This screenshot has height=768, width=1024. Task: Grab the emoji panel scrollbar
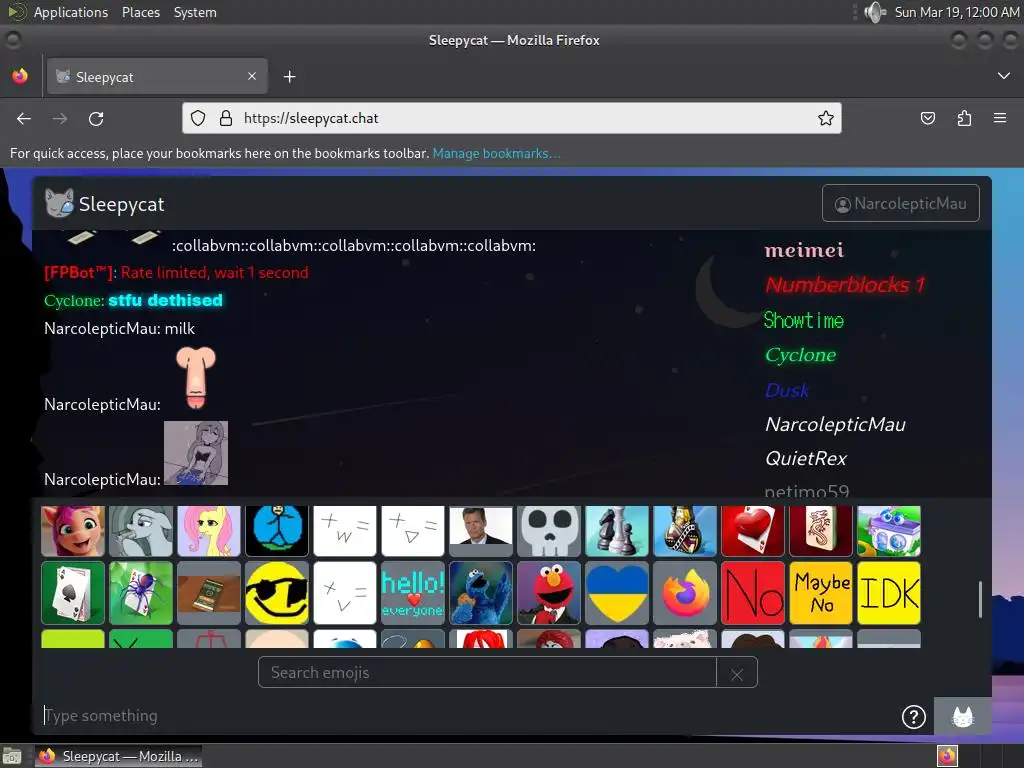click(980, 599)
